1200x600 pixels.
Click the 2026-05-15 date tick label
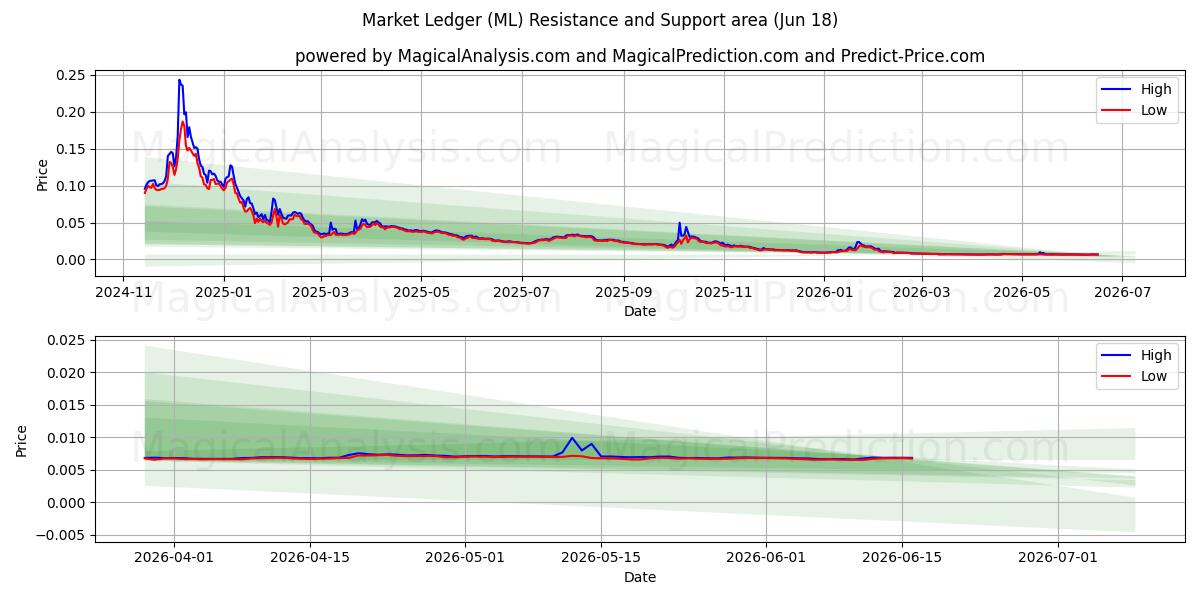tap(602, 558)
